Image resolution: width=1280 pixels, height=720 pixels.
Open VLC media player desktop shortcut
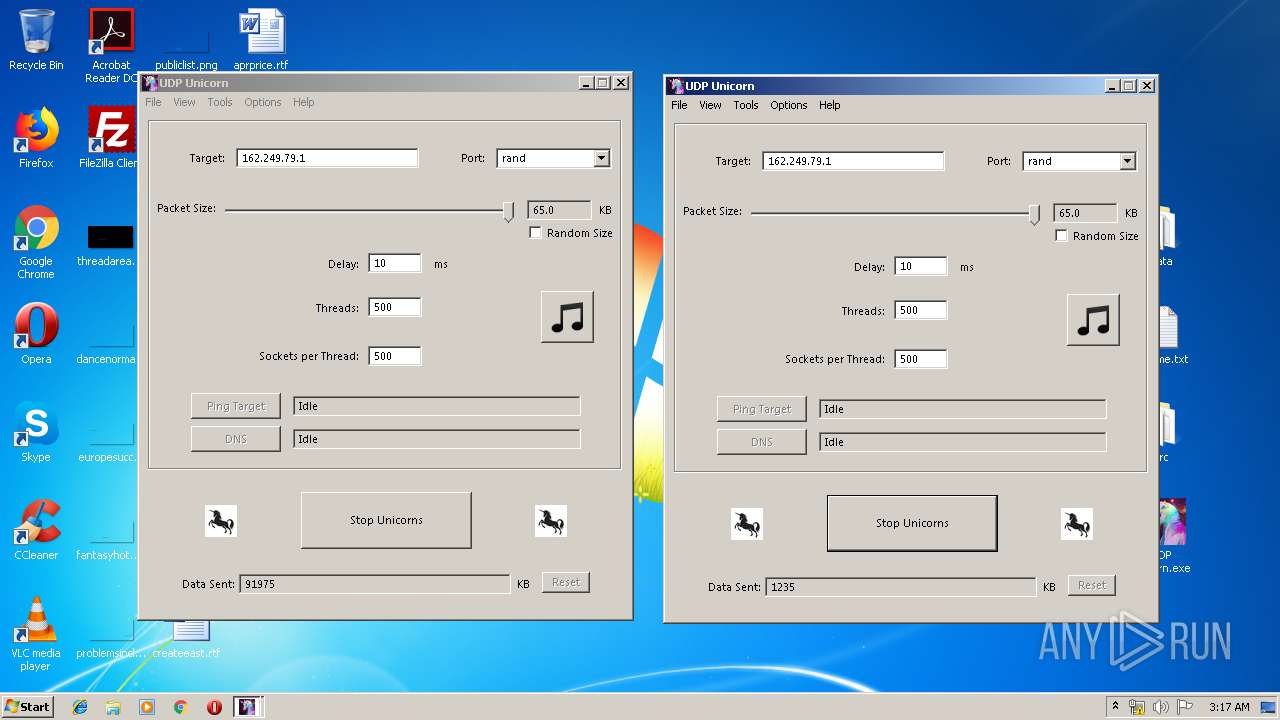pyautogui.click(x=36, y=634)
